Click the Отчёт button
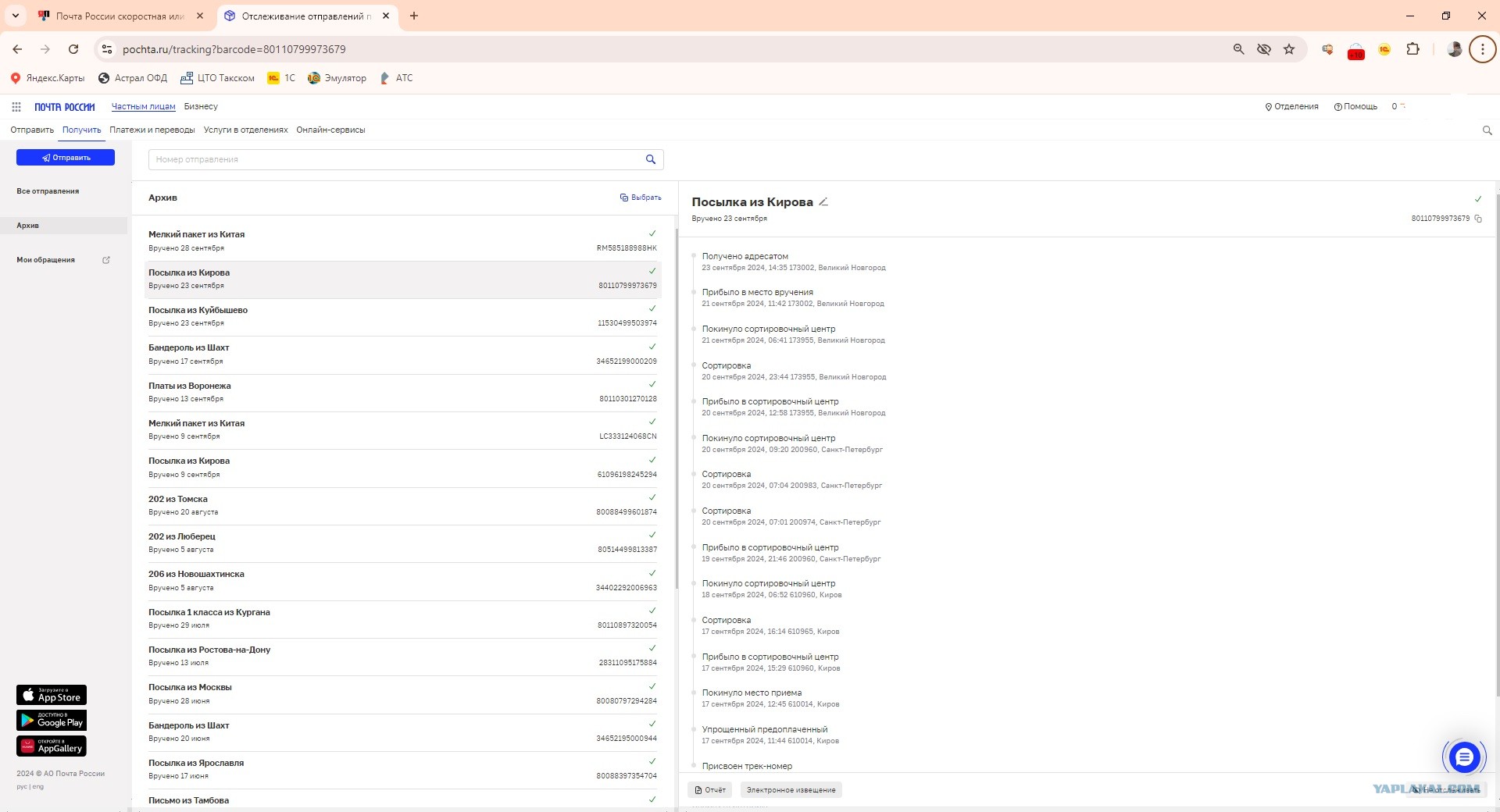The height and width of the screenshot is (812, 1500). pos(710,790)
